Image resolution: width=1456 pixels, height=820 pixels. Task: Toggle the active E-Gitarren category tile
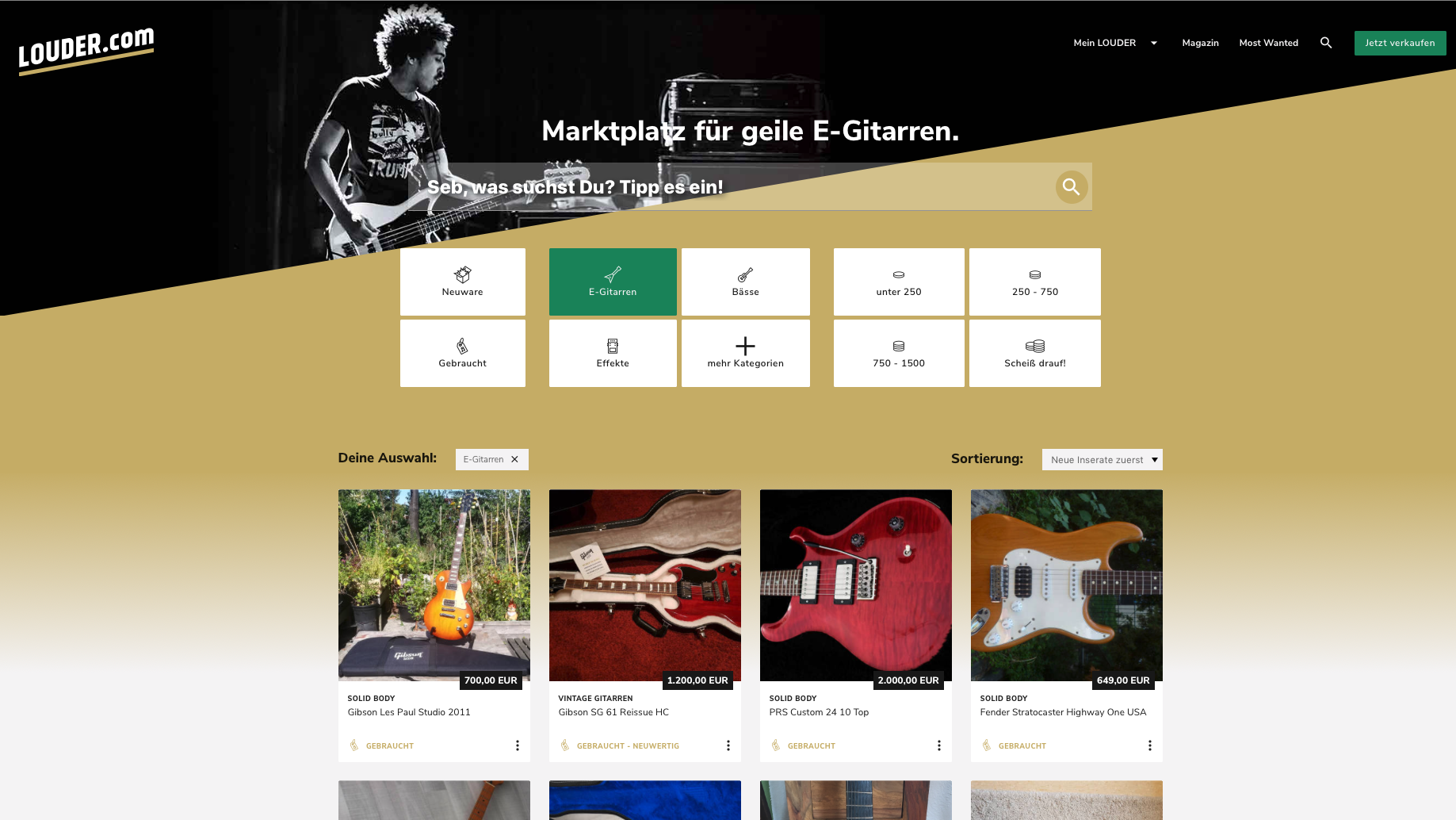613,282
